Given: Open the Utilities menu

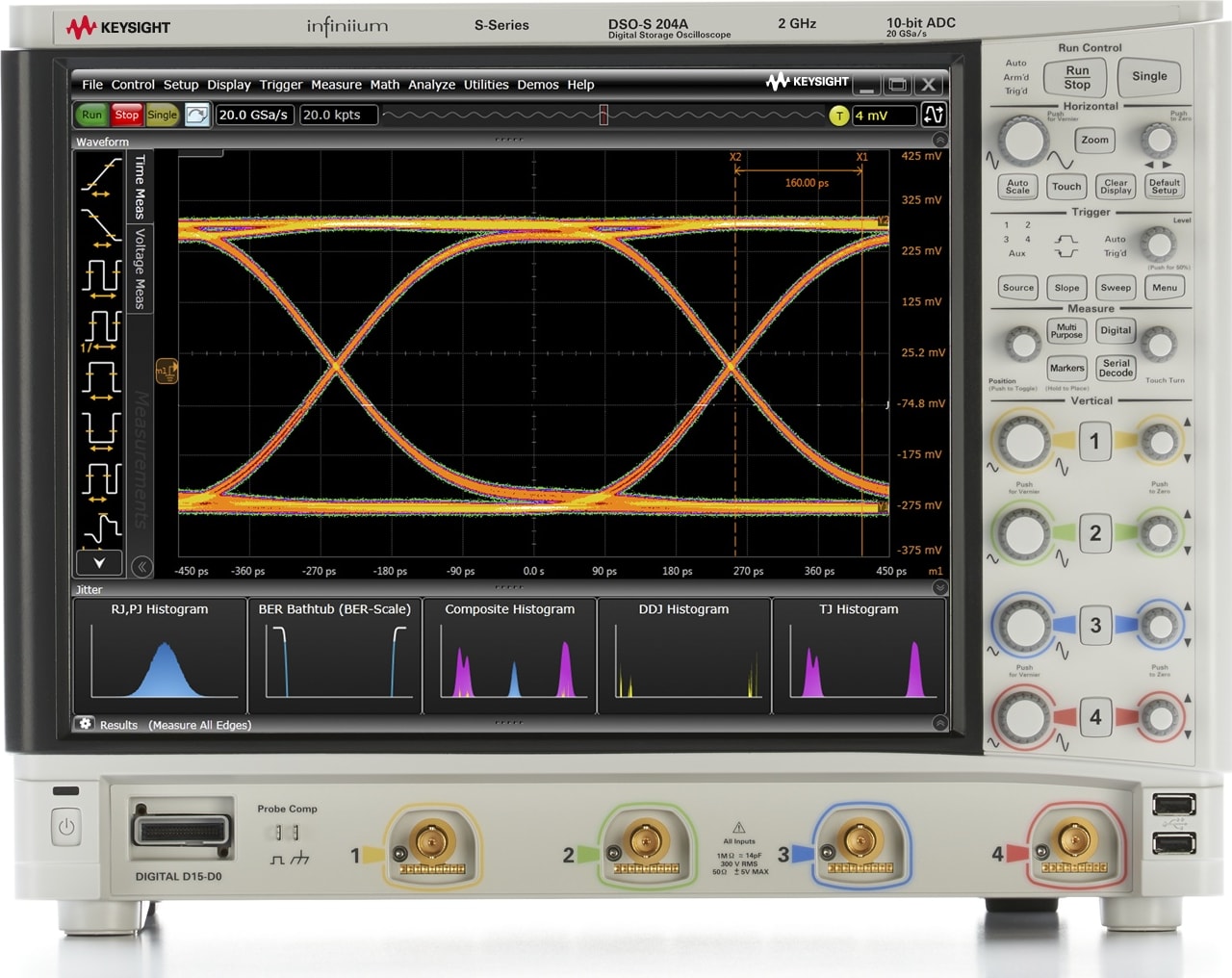Looking at the screenshot, I should (x=486, y=85).
